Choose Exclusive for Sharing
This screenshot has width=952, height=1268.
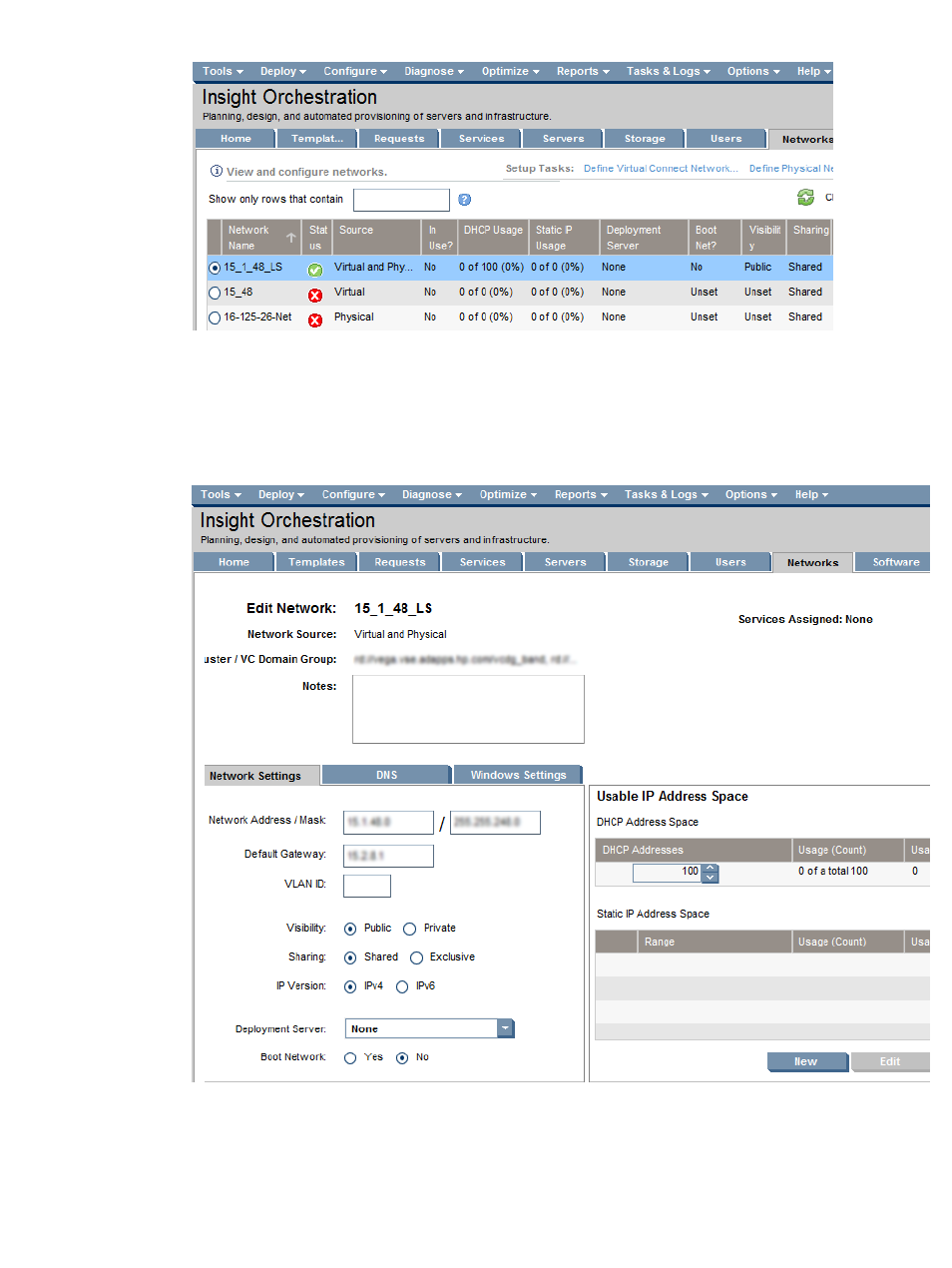[417, 957]
